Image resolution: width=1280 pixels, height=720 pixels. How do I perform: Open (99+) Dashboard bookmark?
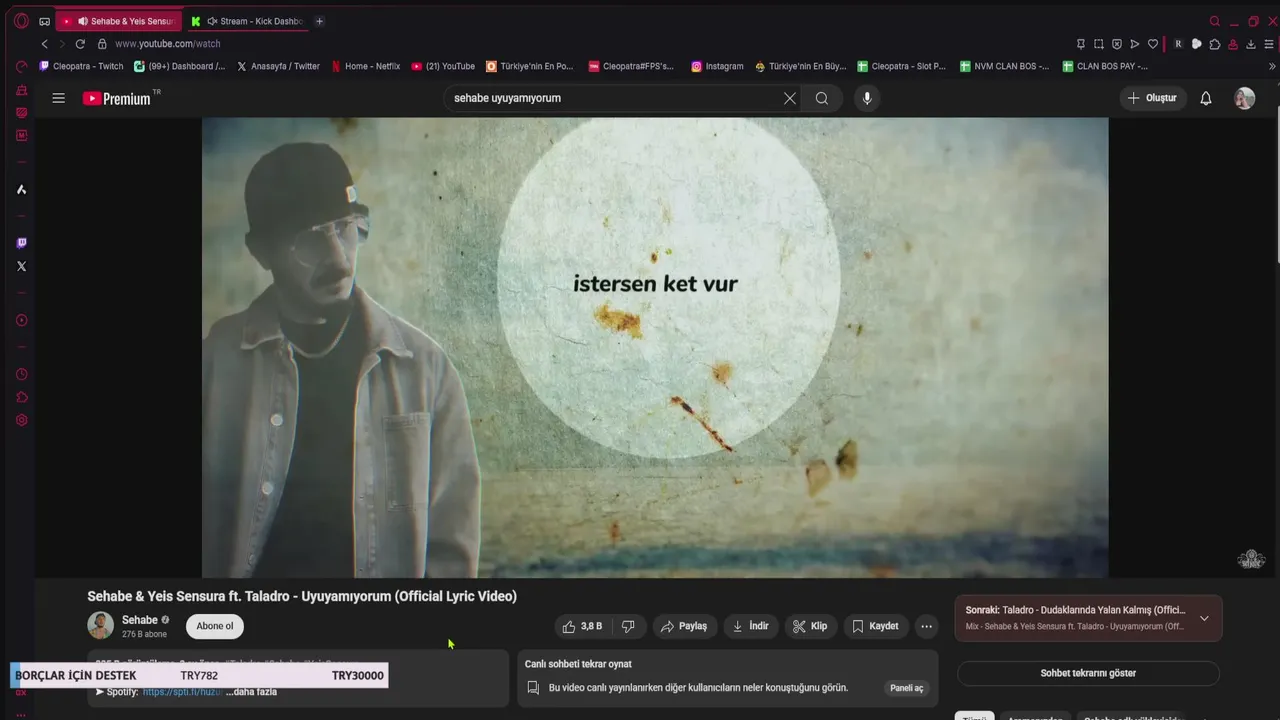tap(180, 66)
